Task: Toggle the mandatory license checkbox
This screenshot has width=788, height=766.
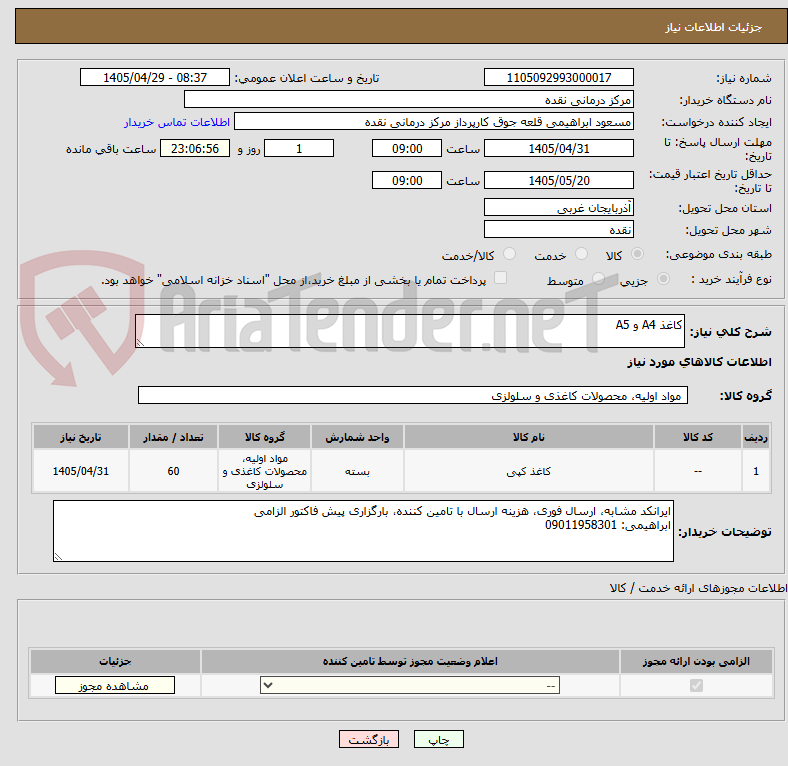Action: coord(696,685)
